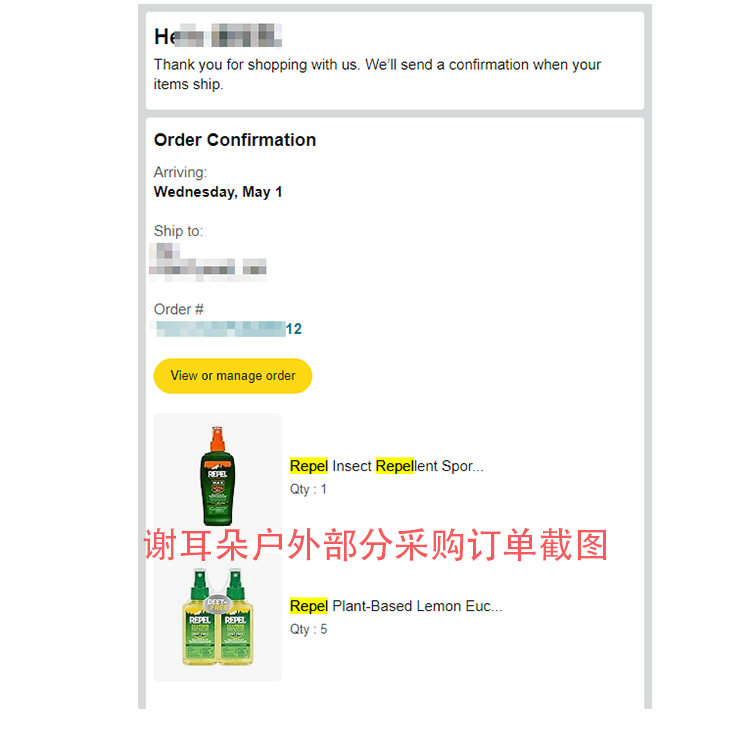Viewport: 750px width, 750px height.
Task: Open the Repel Plant-Based Lemon Euc... title
Action: pyautogui.click(x=396, y=606)
